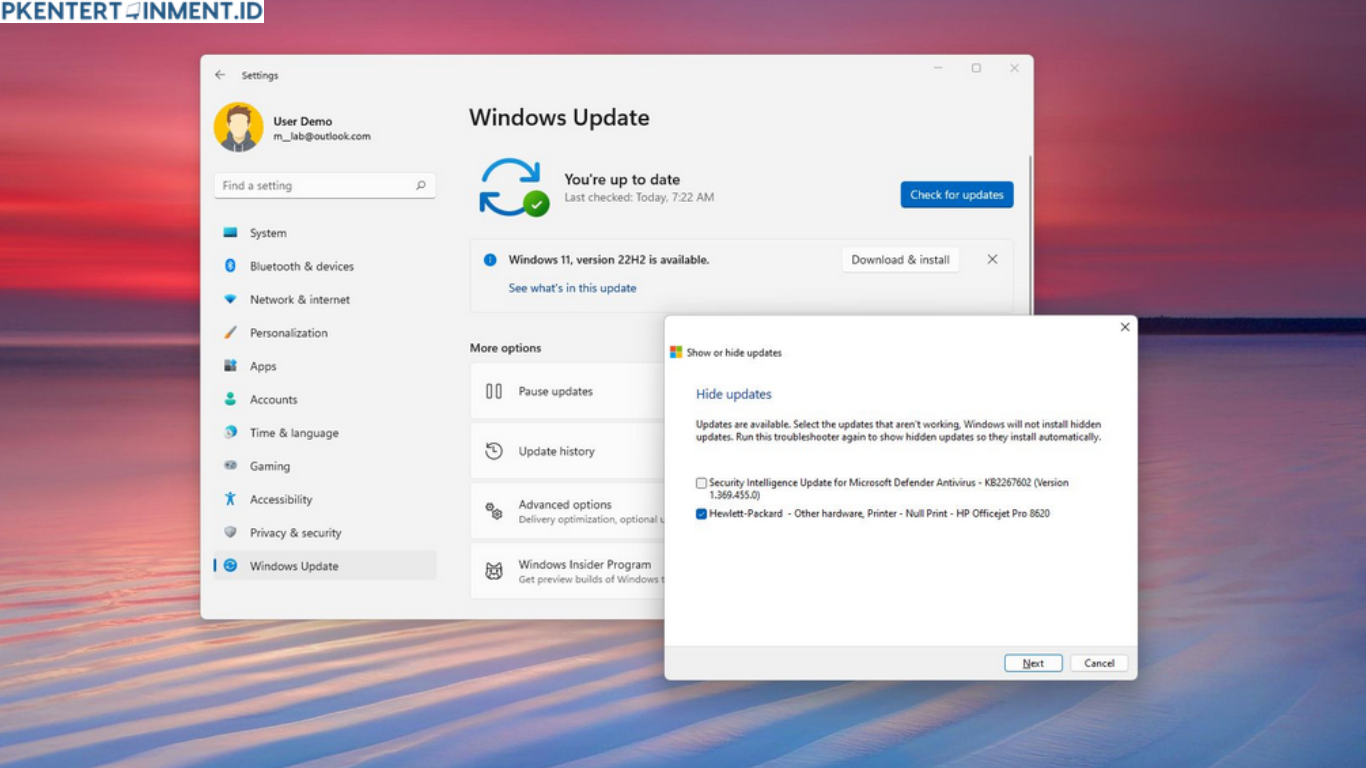The width and height of the screenshot is (1366, 768).
Task: Select the Gaming controller icon in sidebar
Action: [x=232, y=466]
